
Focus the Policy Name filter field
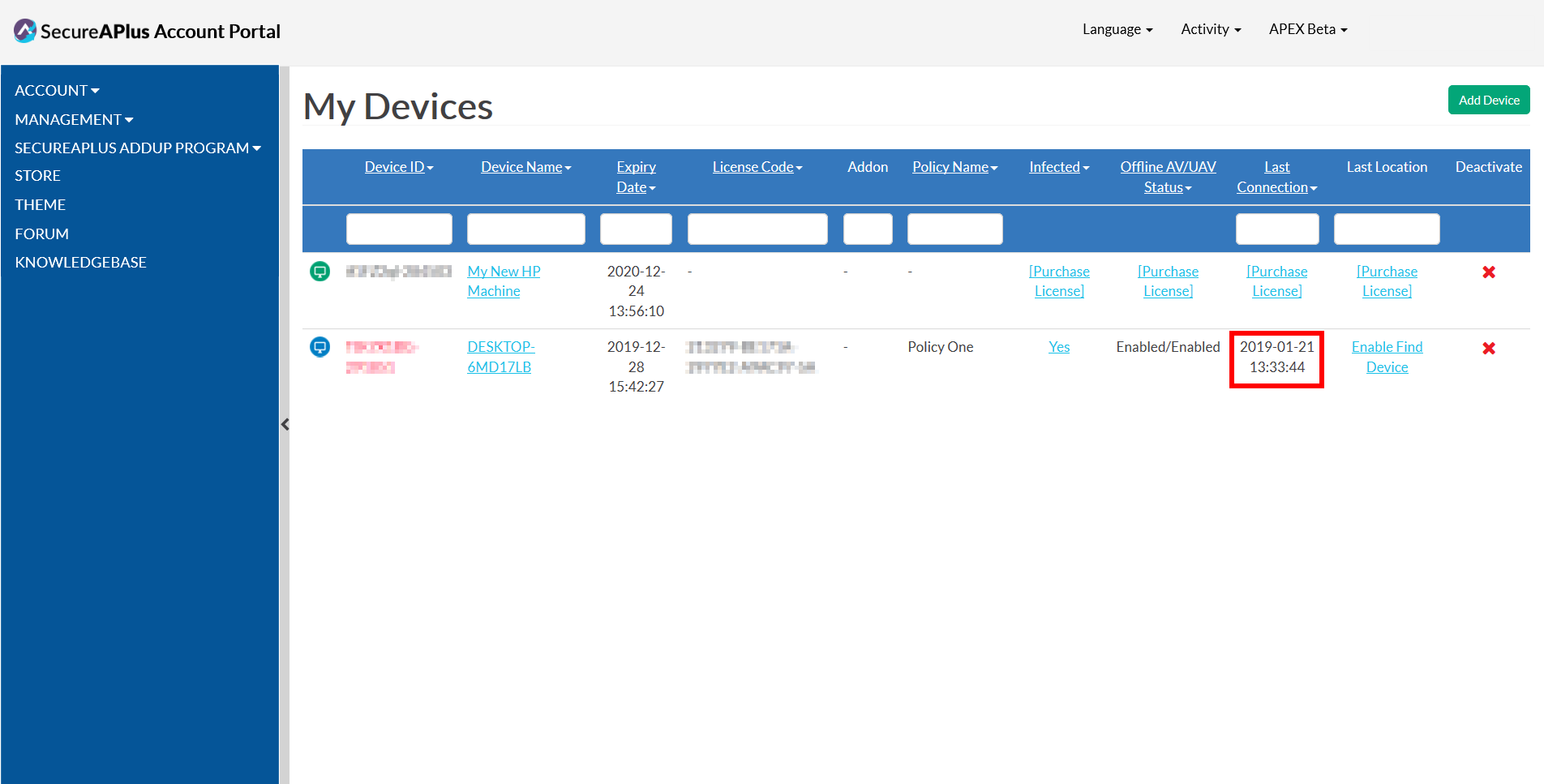click(955, 229)
